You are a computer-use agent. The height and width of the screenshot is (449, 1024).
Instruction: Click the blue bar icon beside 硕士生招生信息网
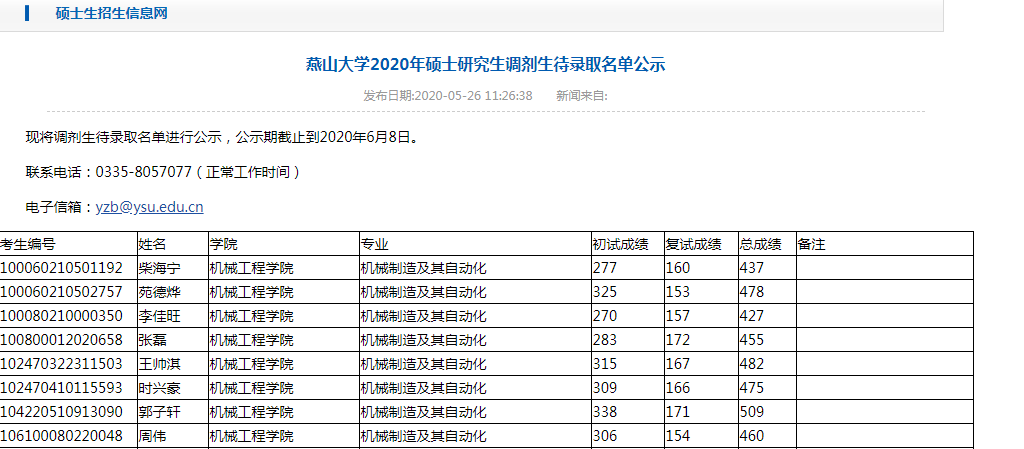[x=27, y=13]
